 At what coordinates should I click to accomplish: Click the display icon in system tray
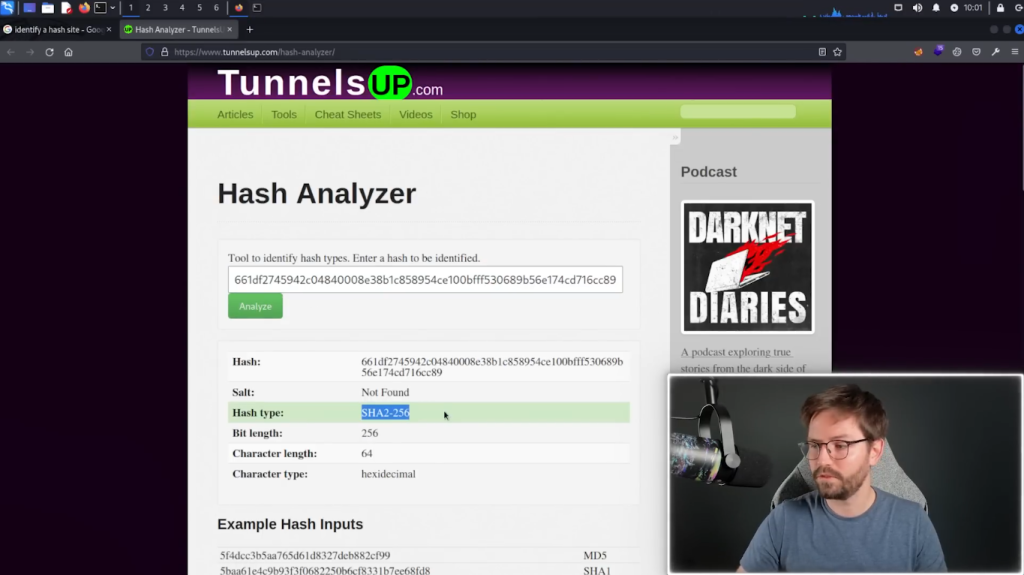[x=898, y=8]
